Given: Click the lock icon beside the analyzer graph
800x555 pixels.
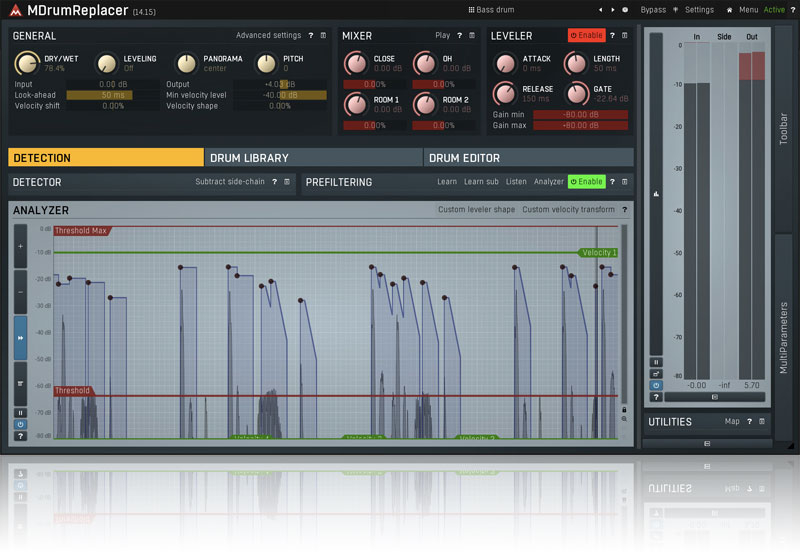Looking at the screenshot, I should (x=624, y=409).
